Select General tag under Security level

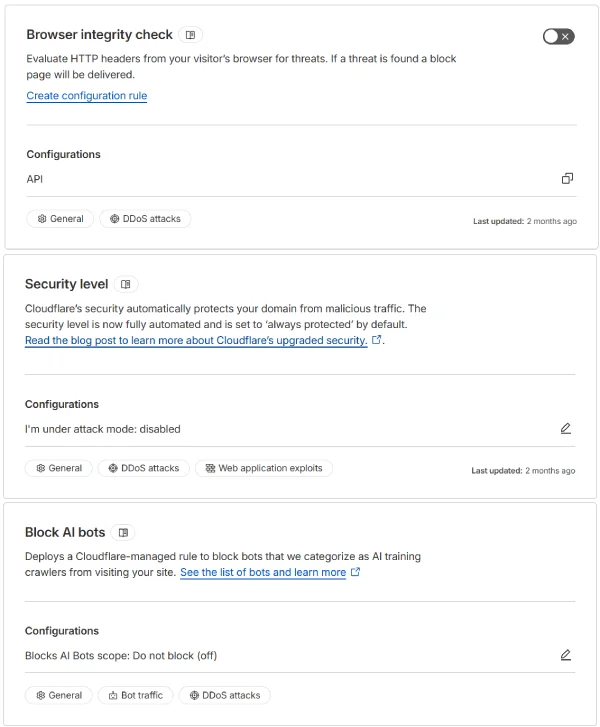pos(59,468)
